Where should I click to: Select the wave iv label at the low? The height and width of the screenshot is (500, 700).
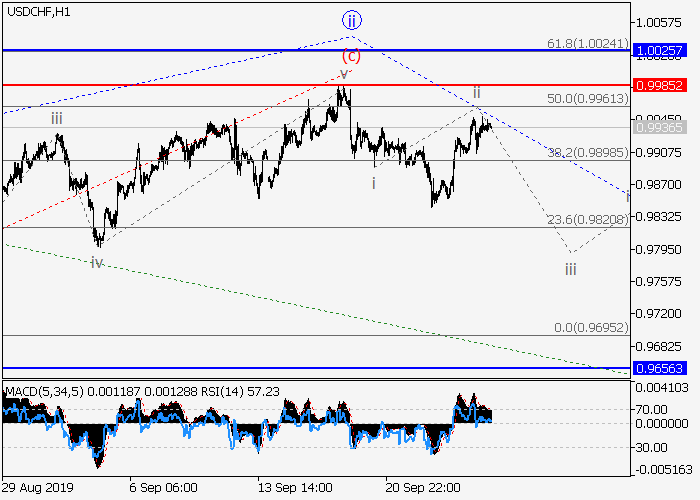point(96,262)
